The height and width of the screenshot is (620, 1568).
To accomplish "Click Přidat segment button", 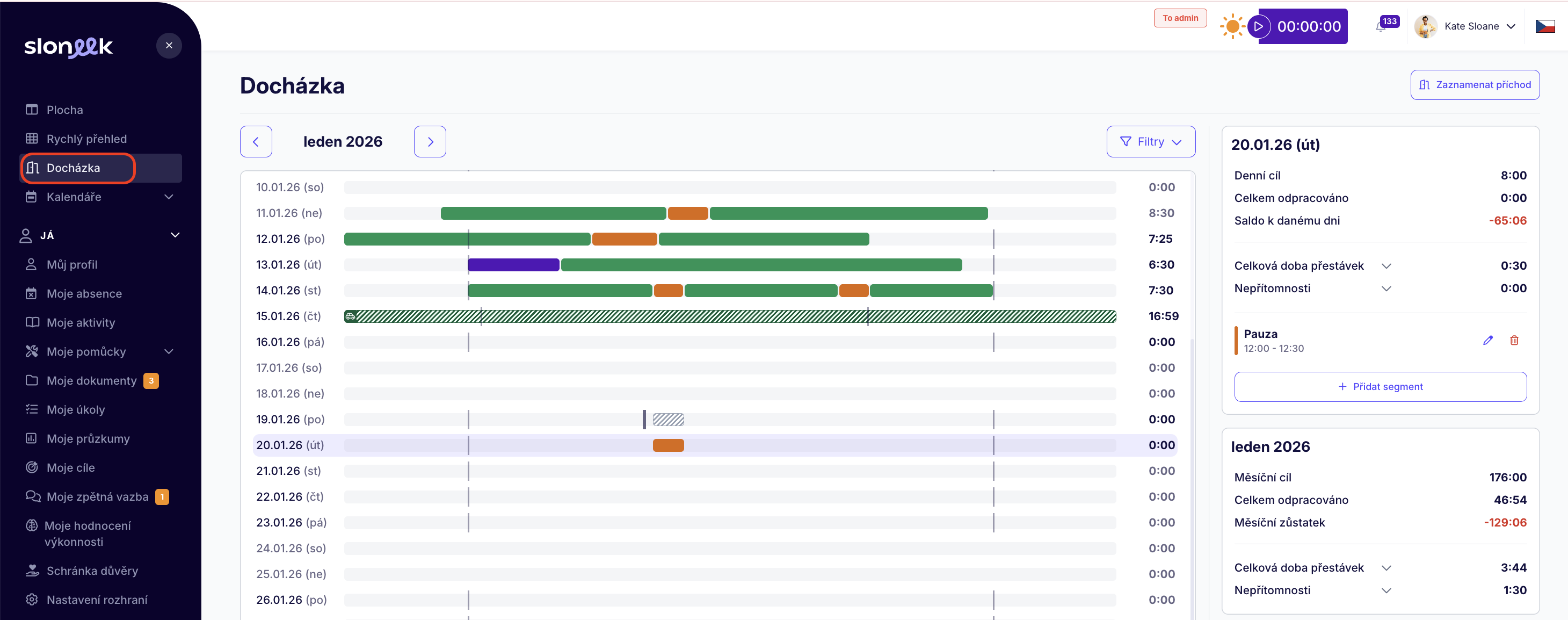I will 1380,387.
